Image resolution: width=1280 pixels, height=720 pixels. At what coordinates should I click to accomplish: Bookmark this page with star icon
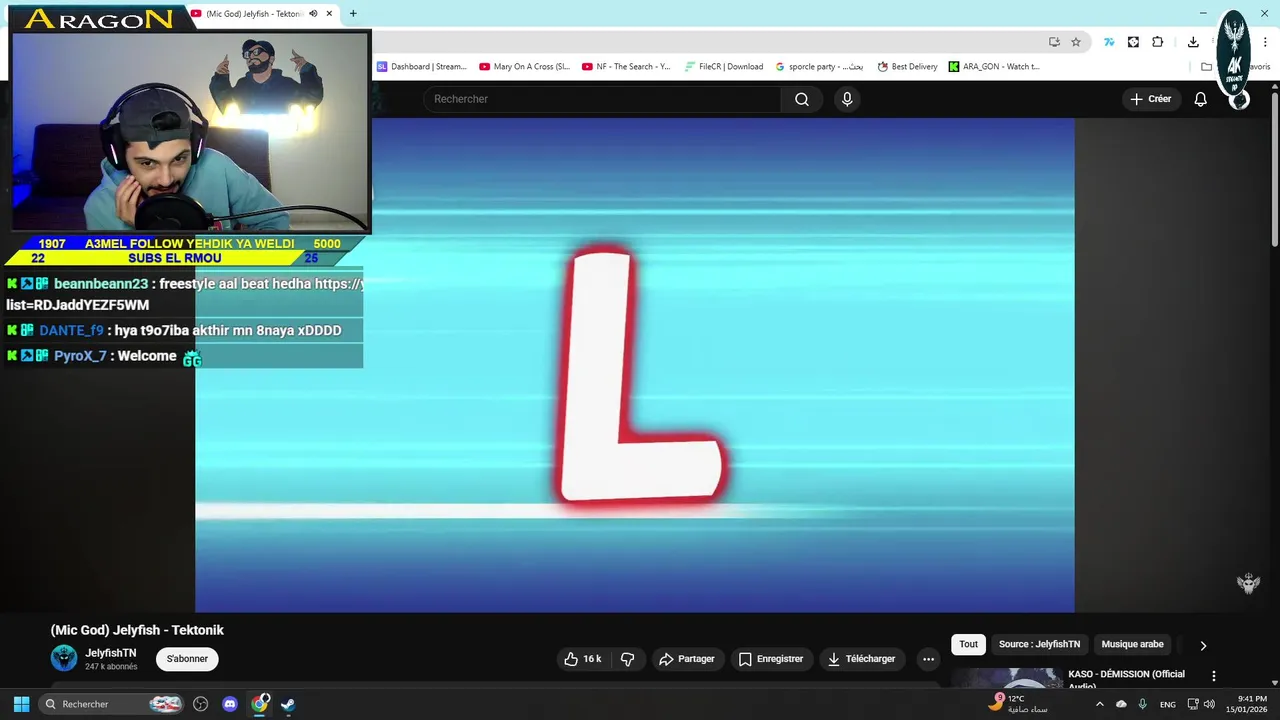[x=1076, y=42]
